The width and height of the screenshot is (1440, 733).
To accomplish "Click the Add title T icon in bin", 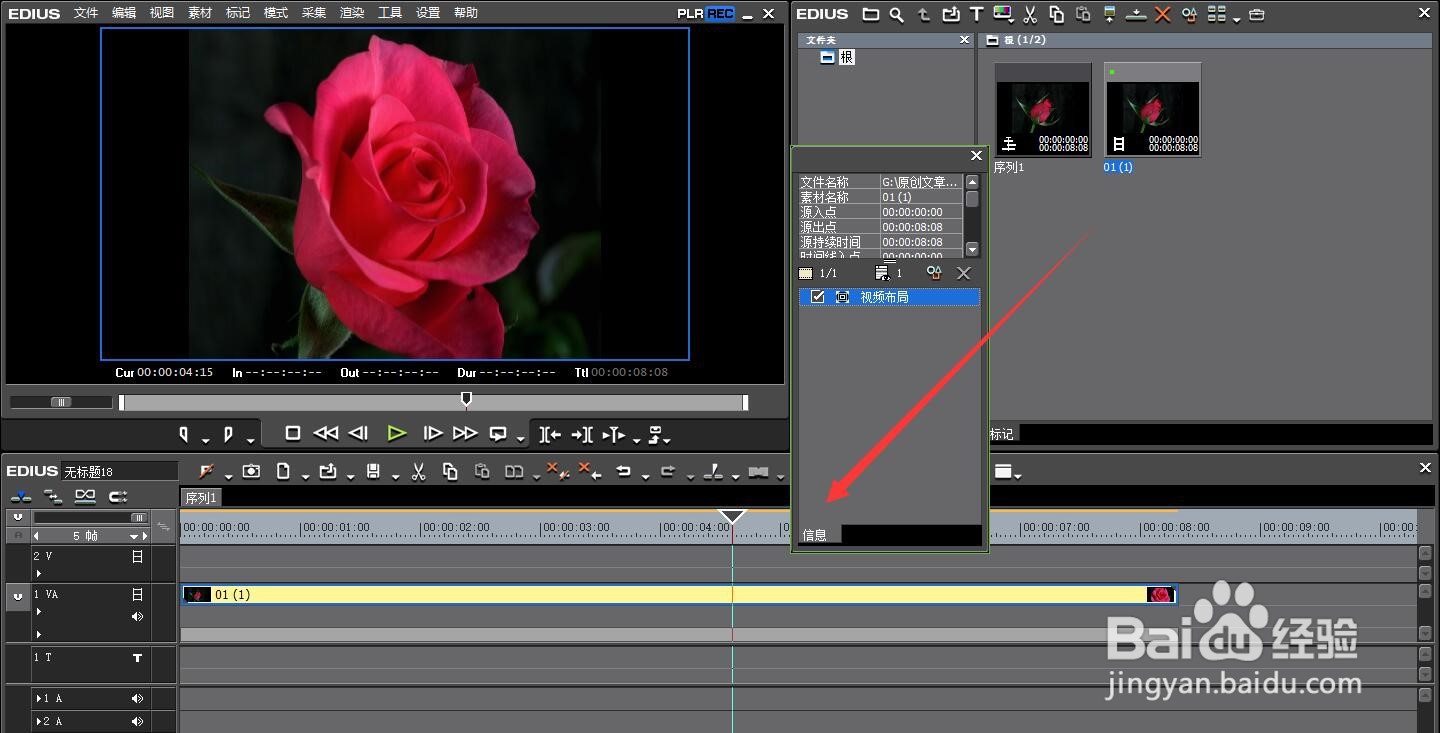I will pos(977,14).
